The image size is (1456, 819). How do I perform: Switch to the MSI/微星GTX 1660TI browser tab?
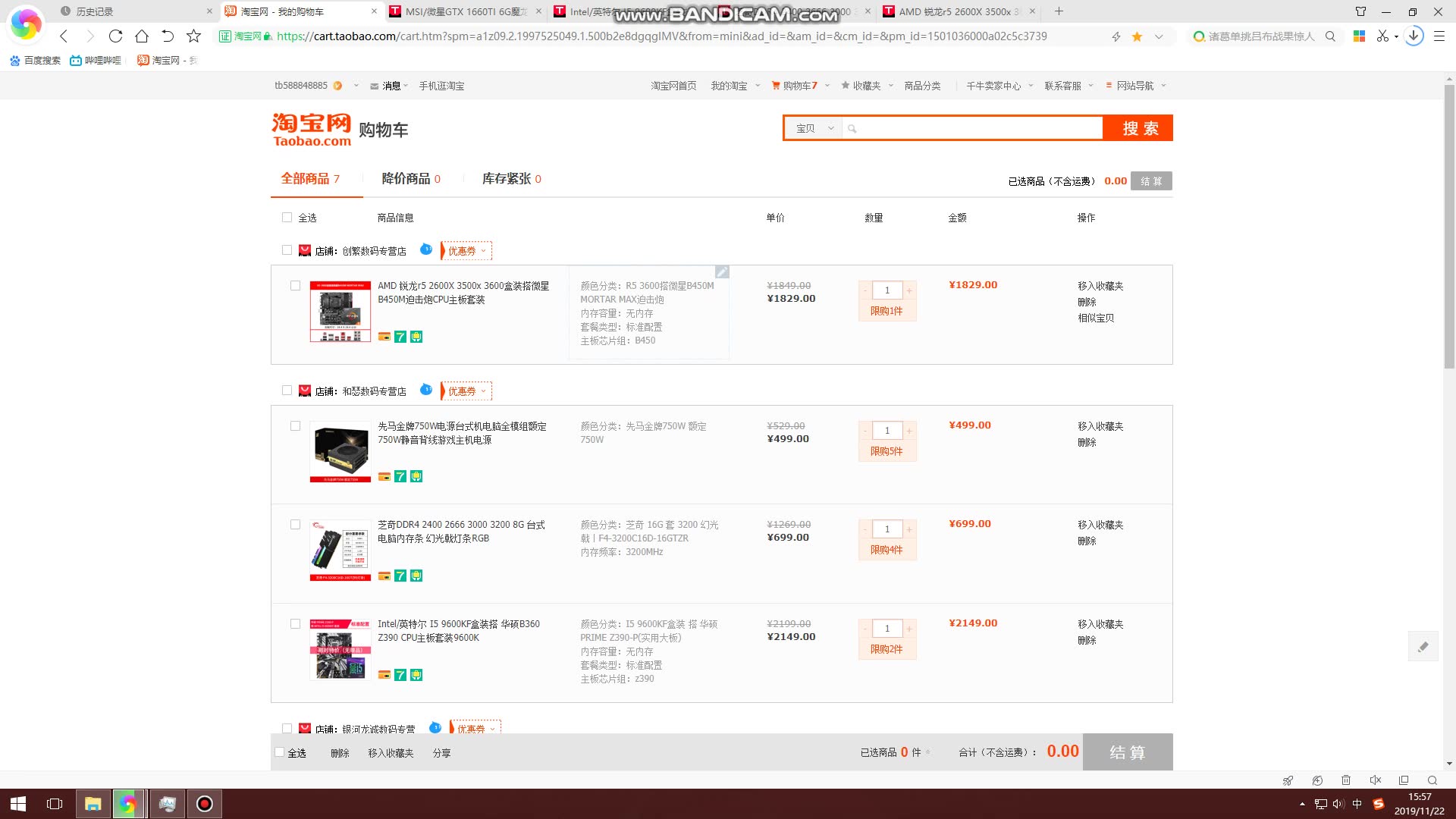pyautogui.click(x=465, y=11)
